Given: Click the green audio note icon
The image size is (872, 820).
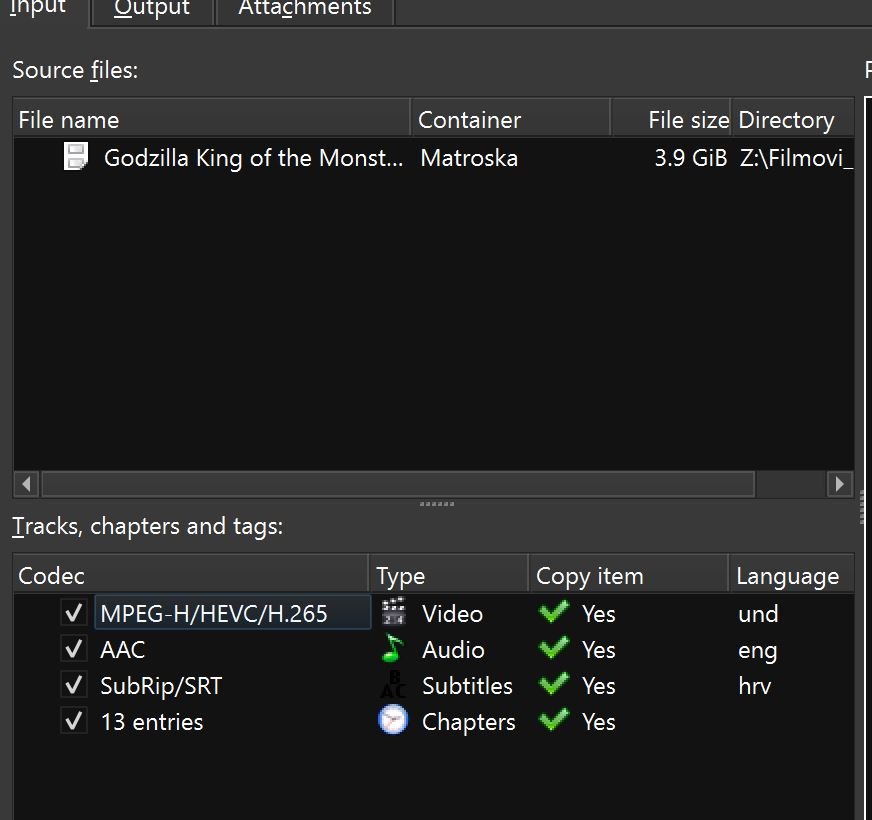Looking at the screenshot, I should (393, 649).
